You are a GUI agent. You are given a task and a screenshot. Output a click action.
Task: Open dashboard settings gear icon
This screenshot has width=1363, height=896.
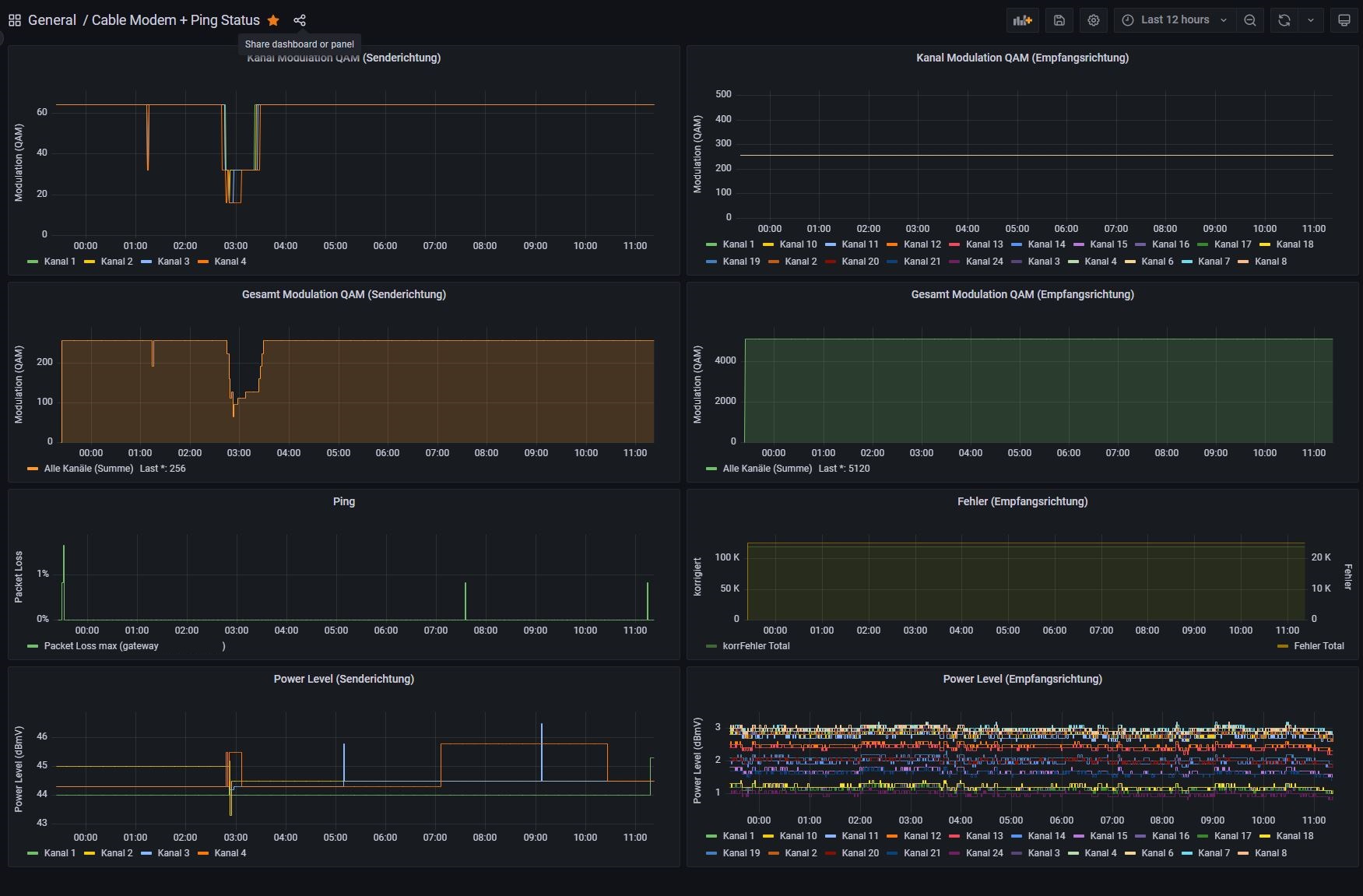coord(1094,20)
